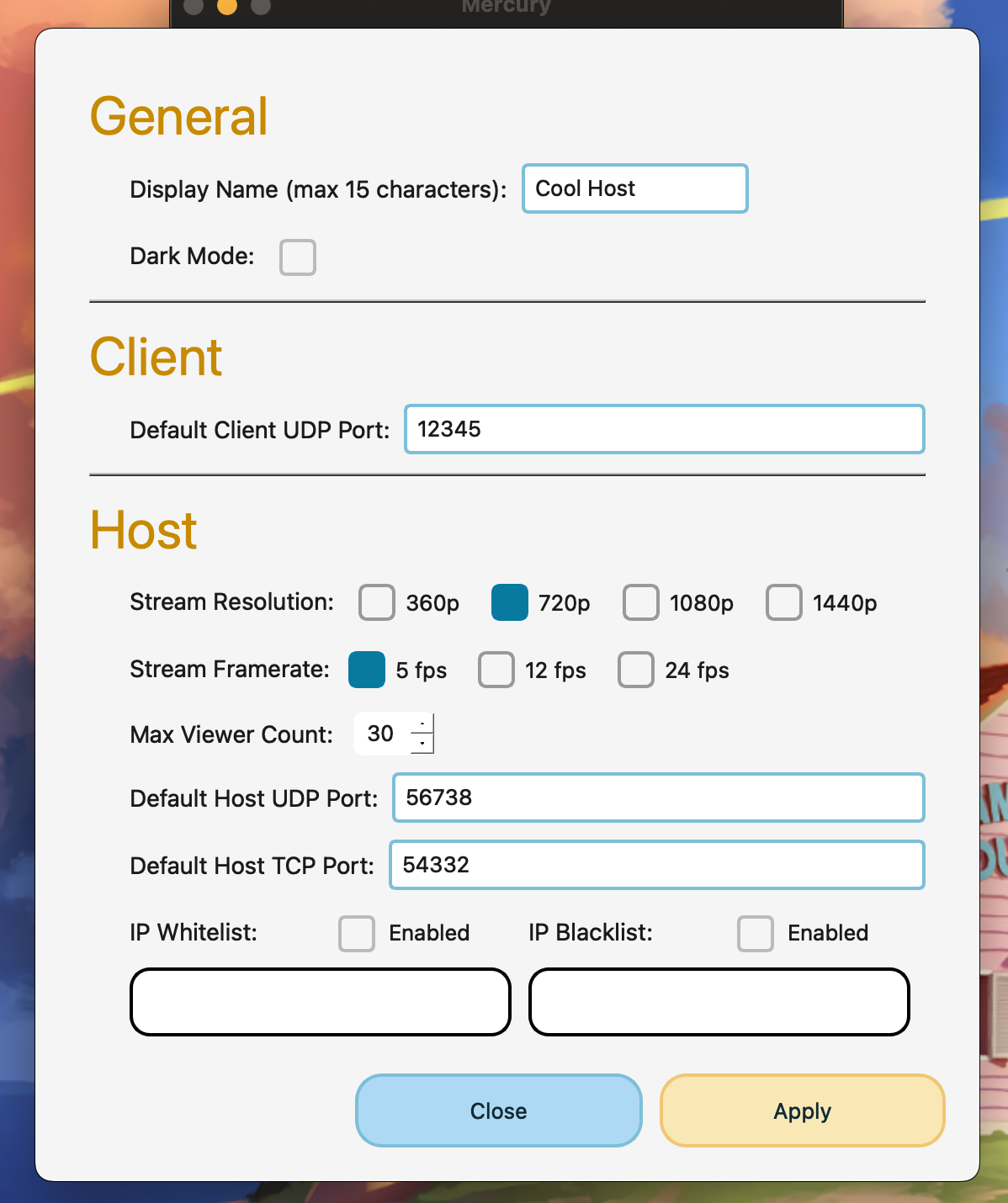The width and height of the screenshot is (1008, 1203).
Task: Click the empty IP Blacklist entry box
Action: click(x=719, y=1001)
